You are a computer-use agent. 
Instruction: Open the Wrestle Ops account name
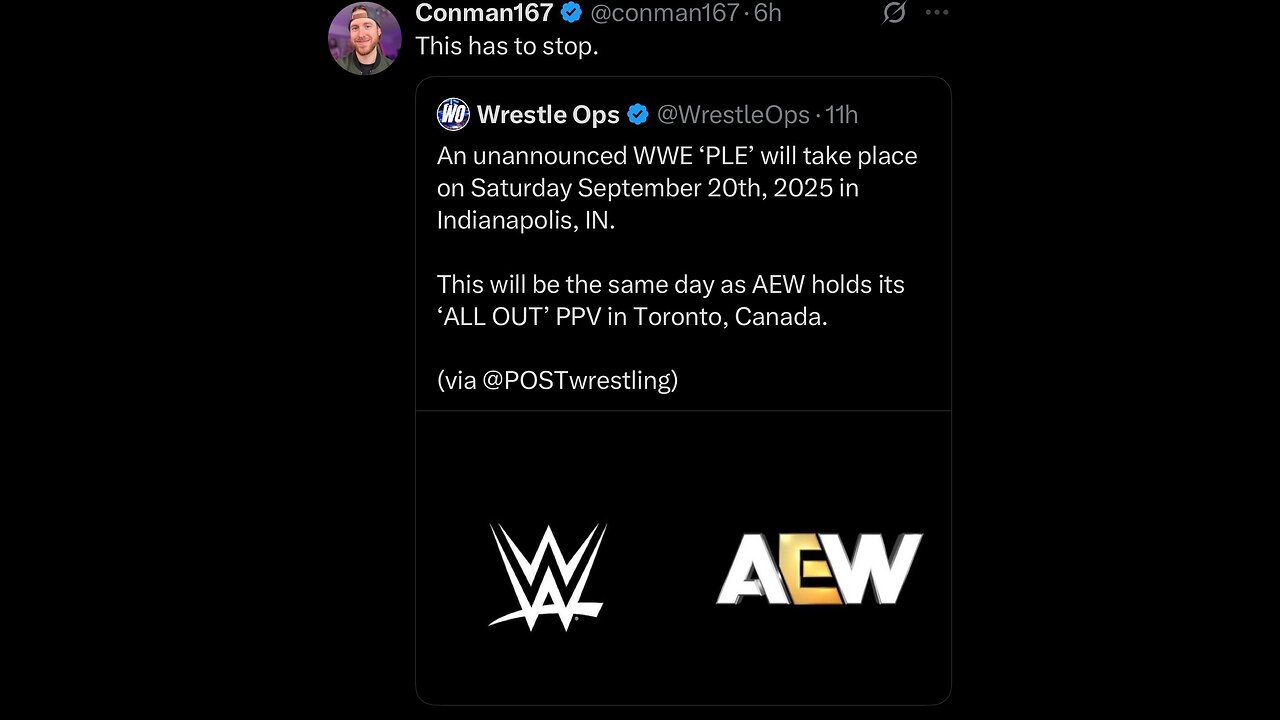548,115
